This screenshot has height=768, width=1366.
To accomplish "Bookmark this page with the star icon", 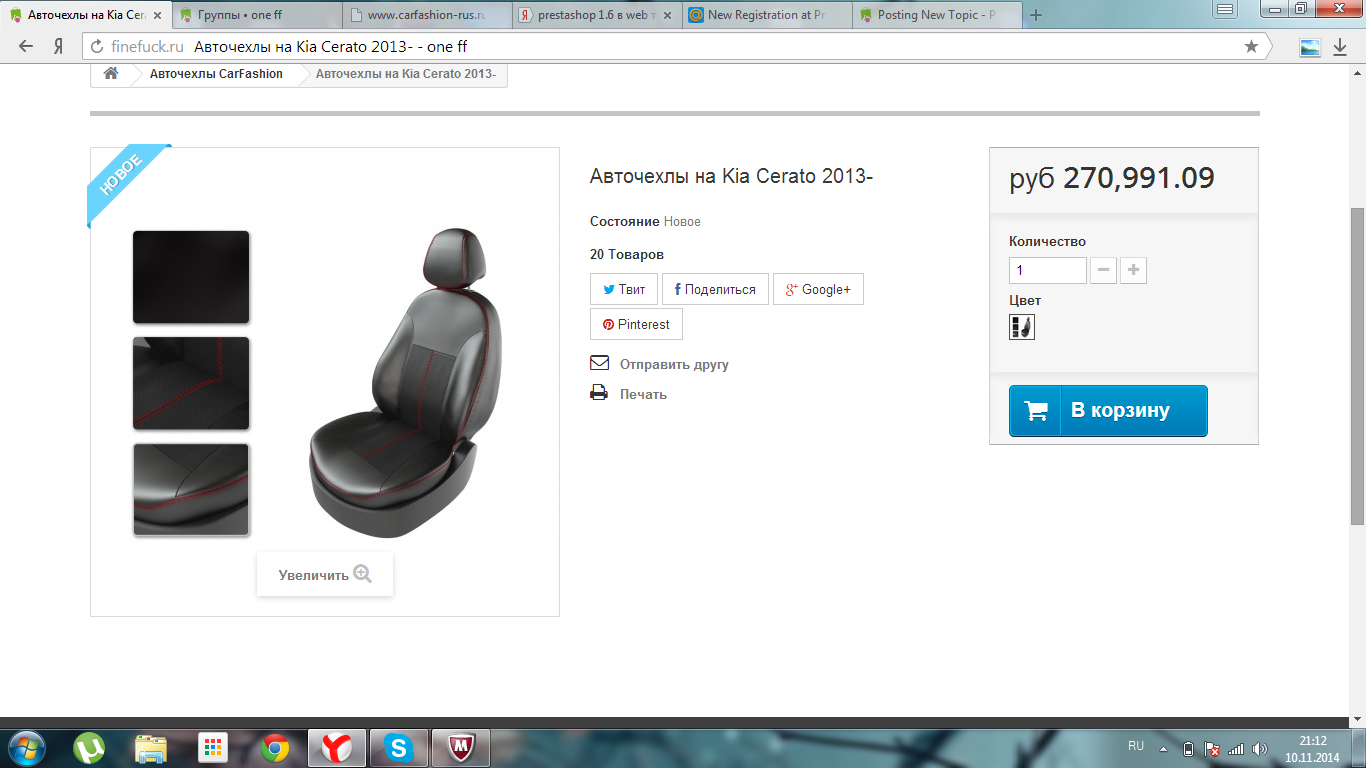I will pos(1251,46).
